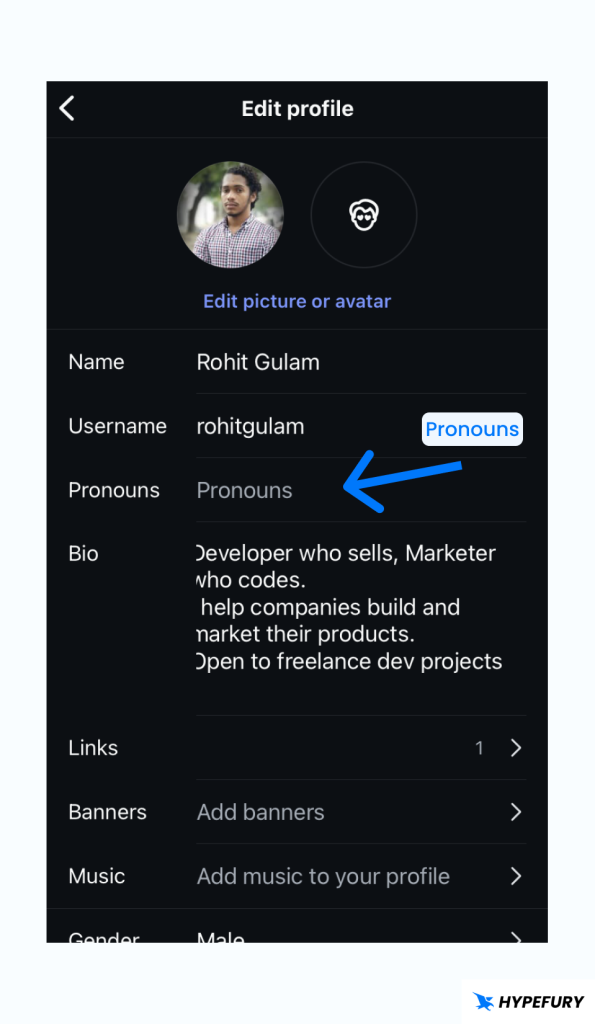Expand the Music row chevron
The height and width of the screenshot is (1024, 595).
click(516, 876)
